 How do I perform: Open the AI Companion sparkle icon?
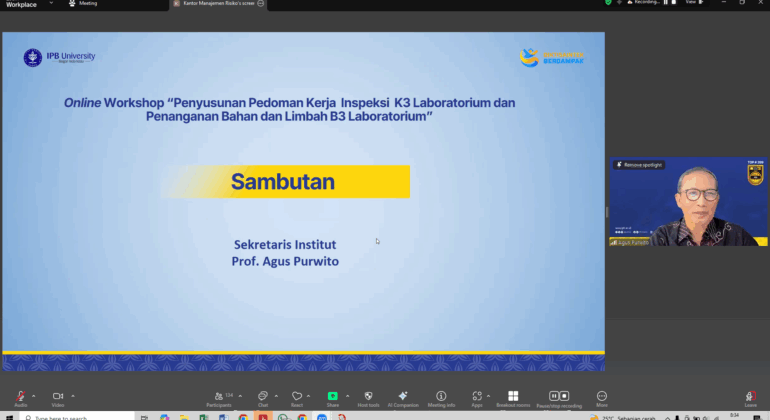[403, 396]
